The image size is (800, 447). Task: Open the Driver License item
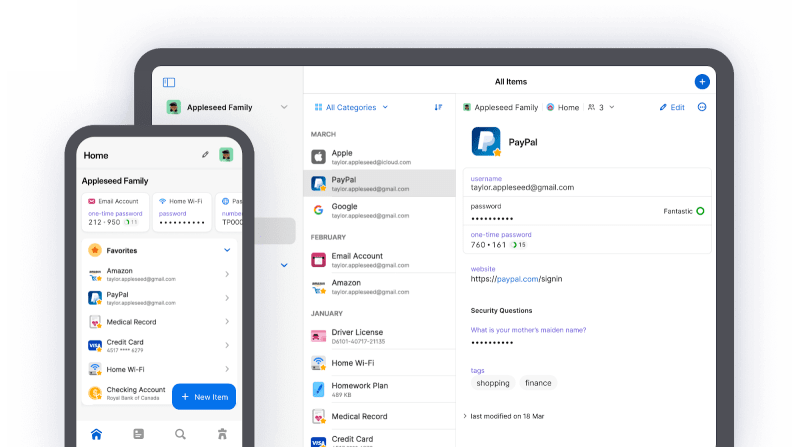pyautogui.click(x=380, y=336)
